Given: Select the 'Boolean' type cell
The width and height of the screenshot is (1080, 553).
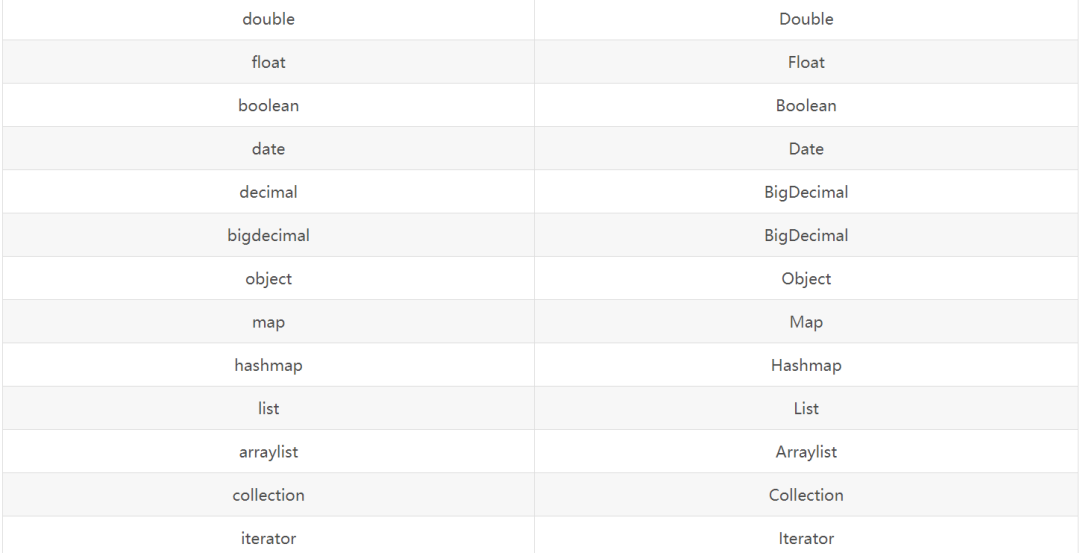Looking at the screenshot, I should (x=806, y=105).
